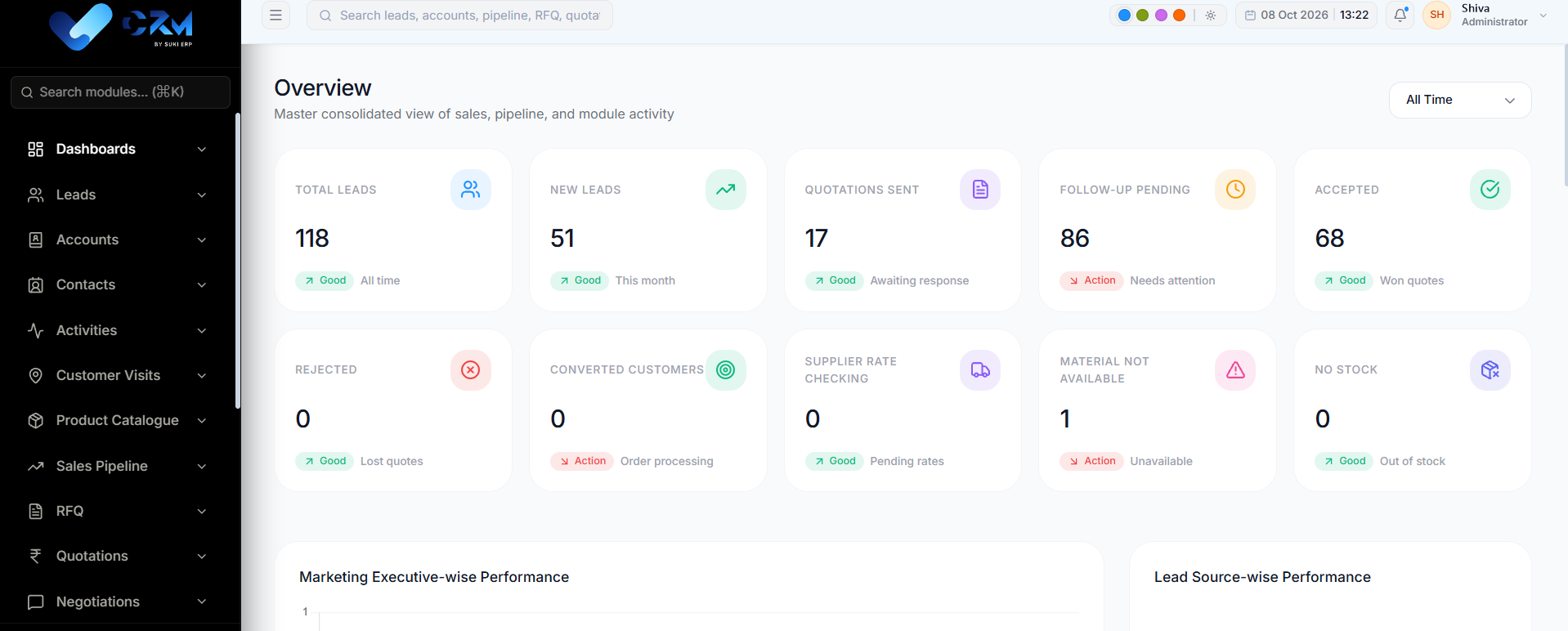Click the Action badge in Follow-up Pending
This screenshot has width=1568, height=631.
[x=1091, y=280]
